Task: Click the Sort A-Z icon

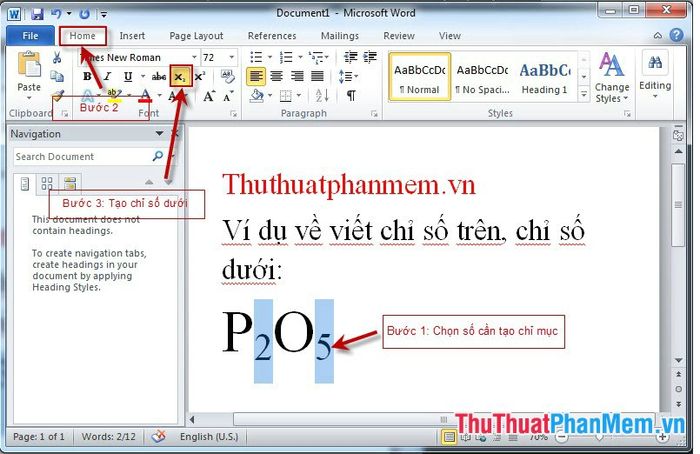Action: tap(322, 95)
